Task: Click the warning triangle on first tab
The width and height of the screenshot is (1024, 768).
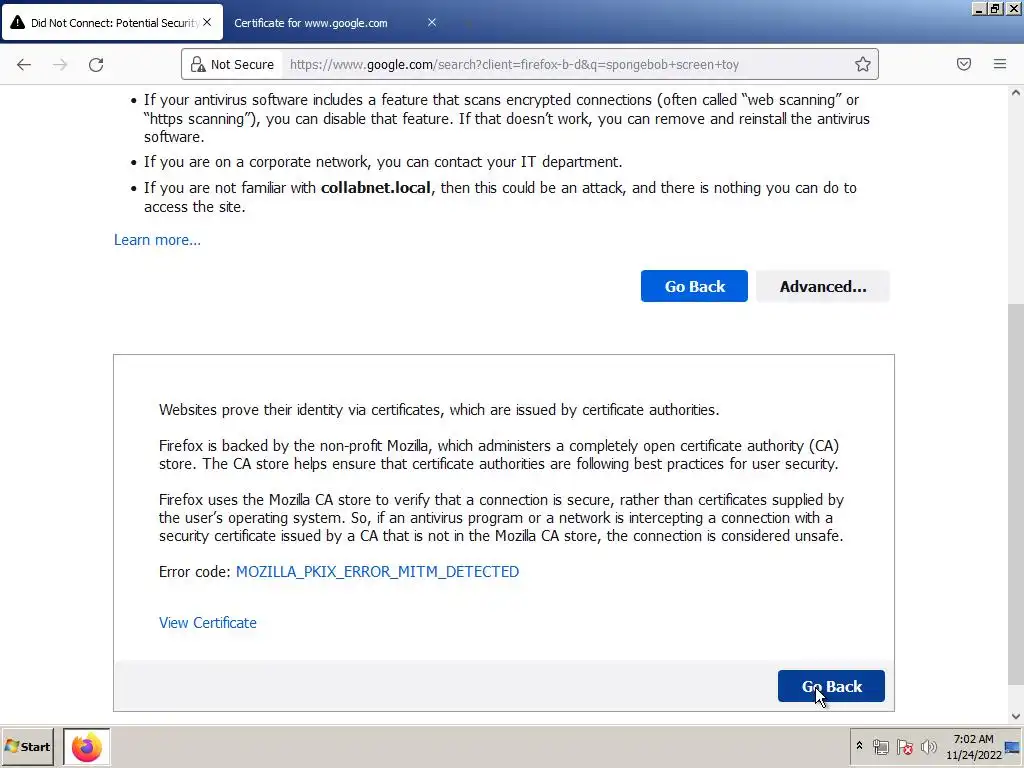Action: 18,23
